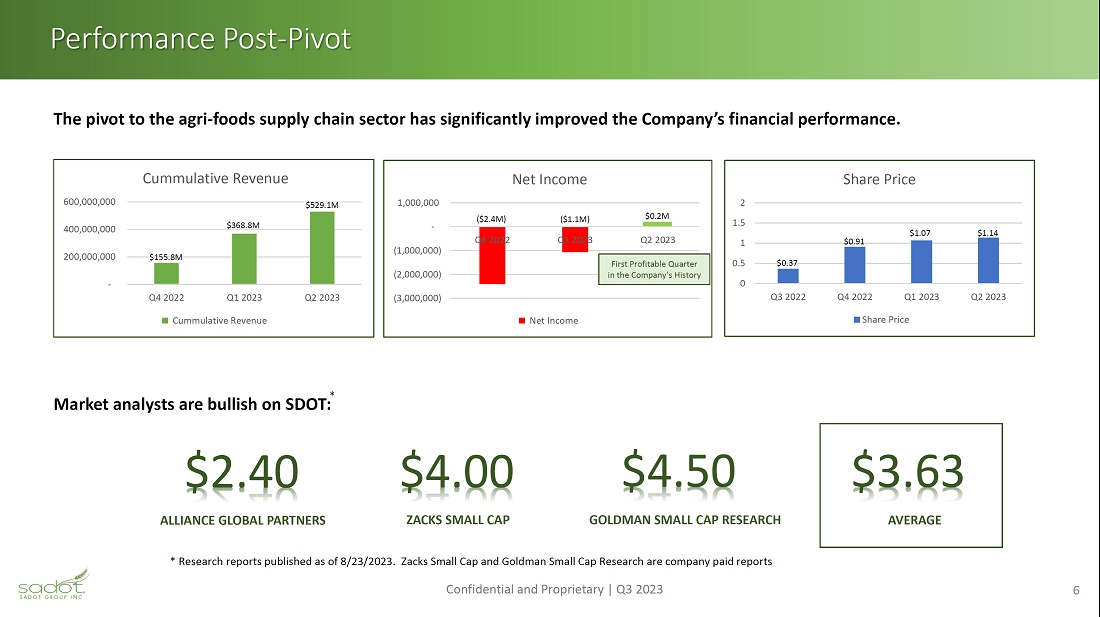Screen dimensions: 1100x617
Task: Click the Net Income chart title
Action: tap(549, 179)
